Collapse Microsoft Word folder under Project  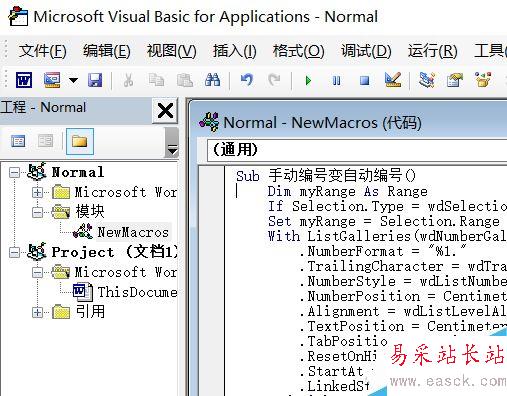[37, 272]
